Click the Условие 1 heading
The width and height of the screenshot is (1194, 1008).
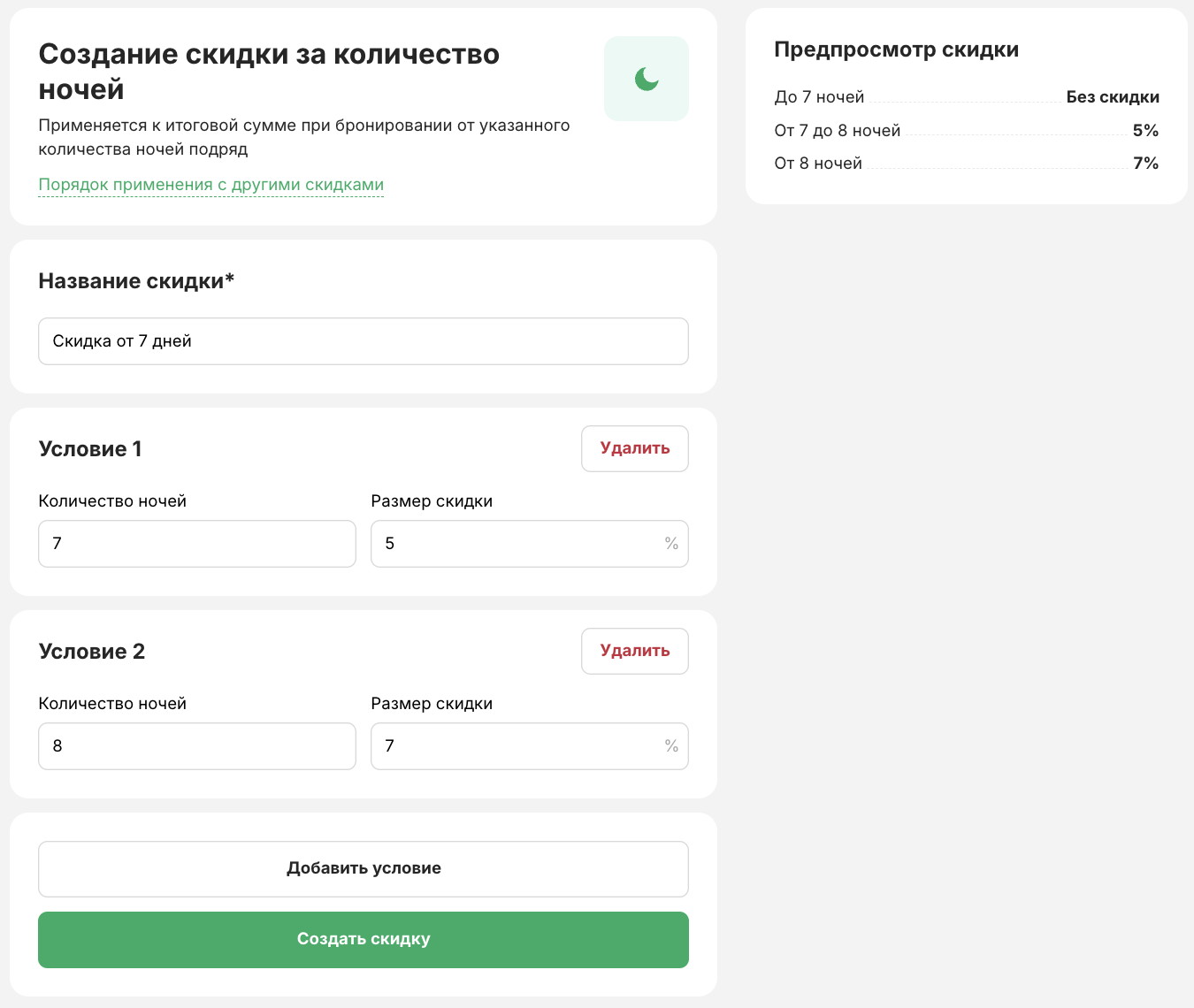pos(90,449)
